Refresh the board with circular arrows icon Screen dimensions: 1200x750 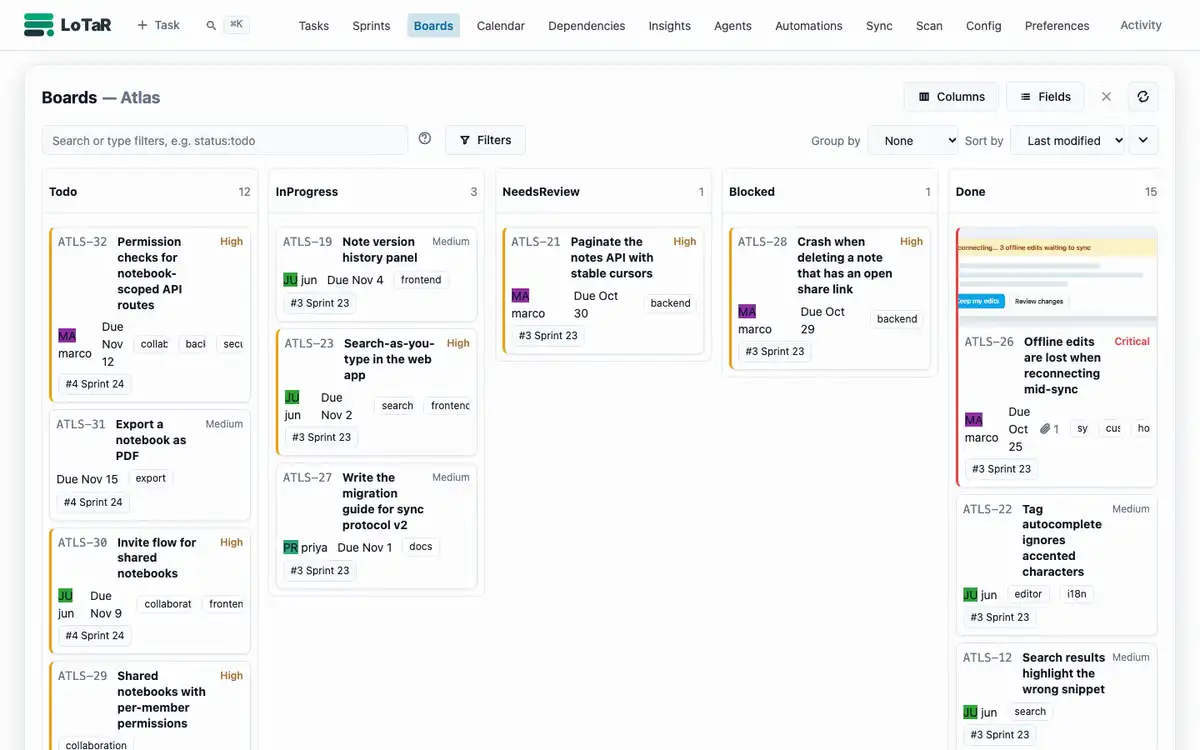point(1143,97)
